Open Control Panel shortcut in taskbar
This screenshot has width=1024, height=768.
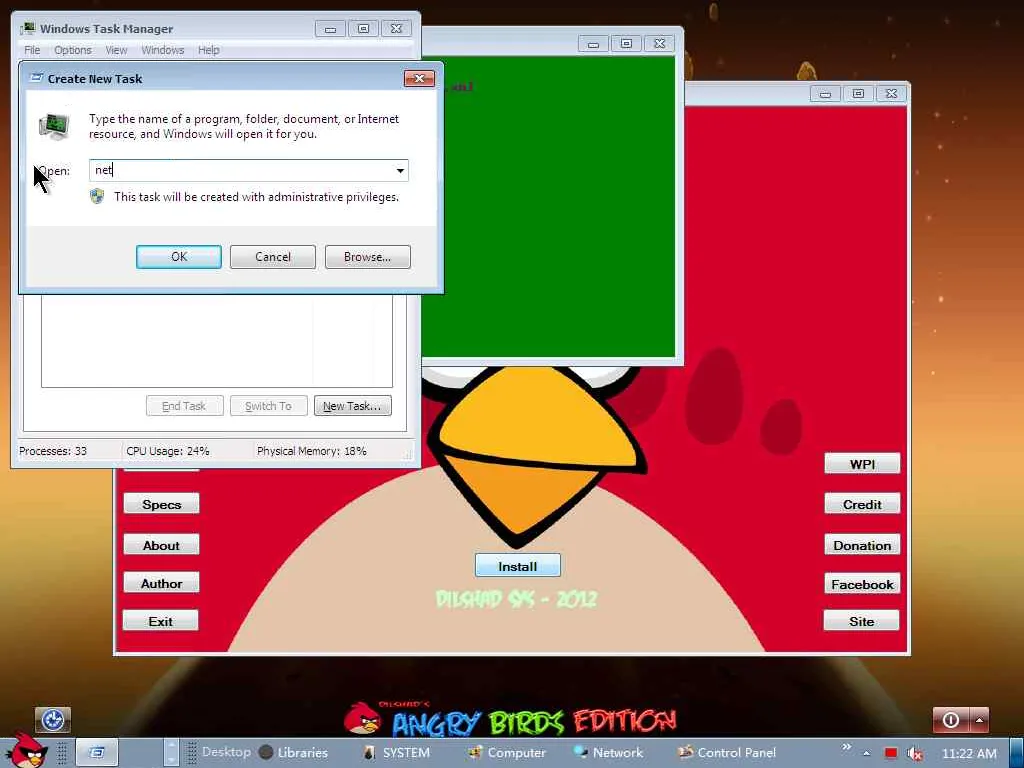[727, 752]
